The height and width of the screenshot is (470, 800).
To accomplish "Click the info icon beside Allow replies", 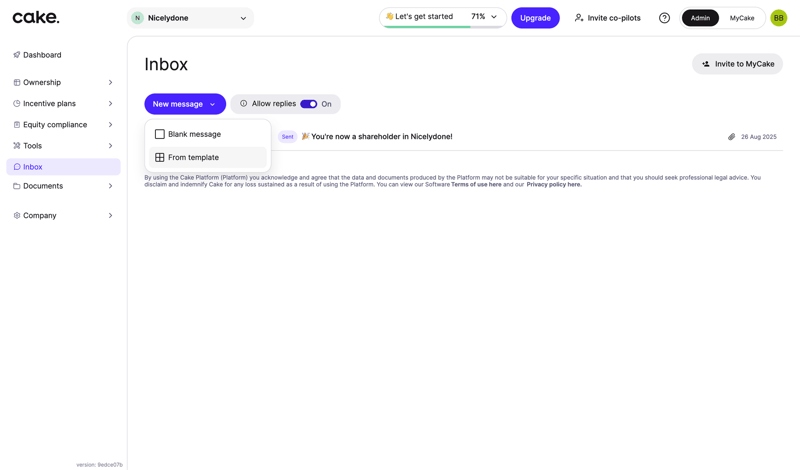I will [243, 104].
